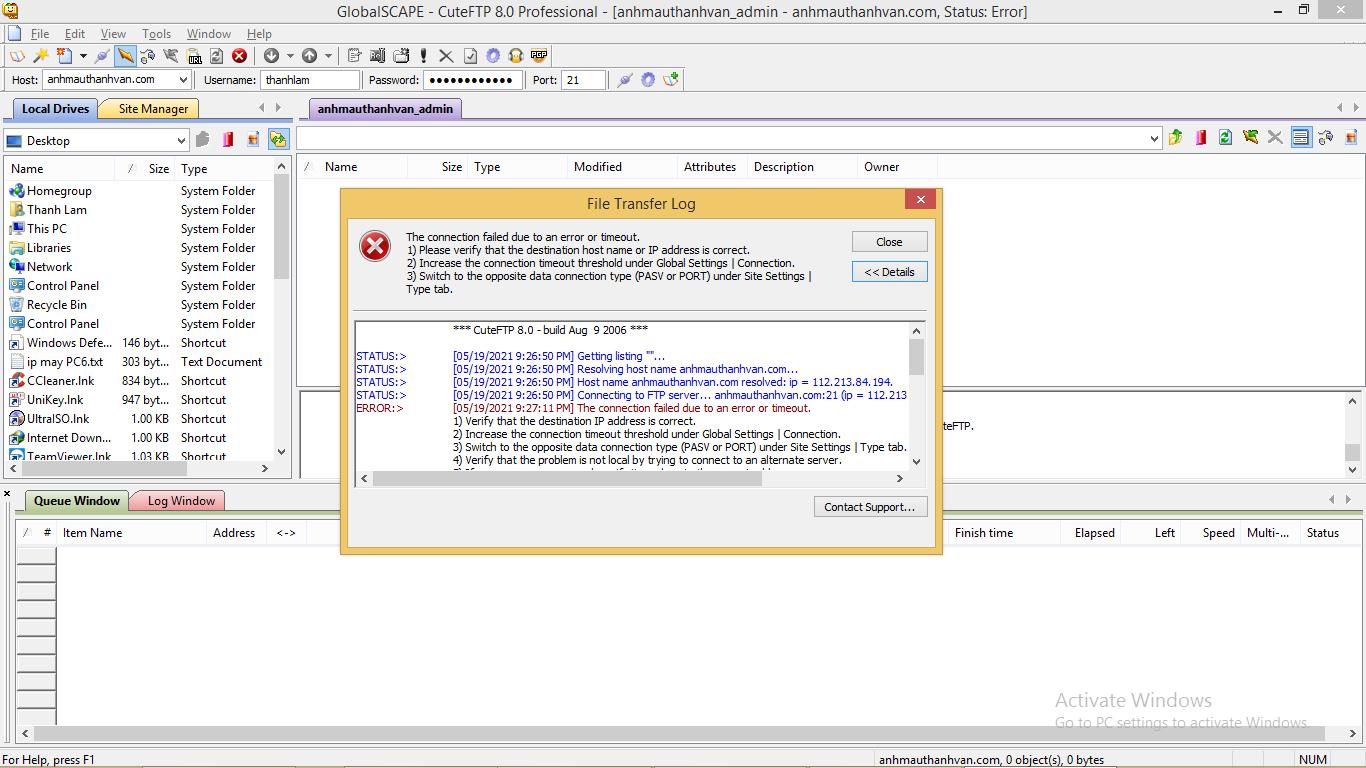Click the local file list scroll down arrow
This screenshot has width=1366, height=768.
[281, 451]
